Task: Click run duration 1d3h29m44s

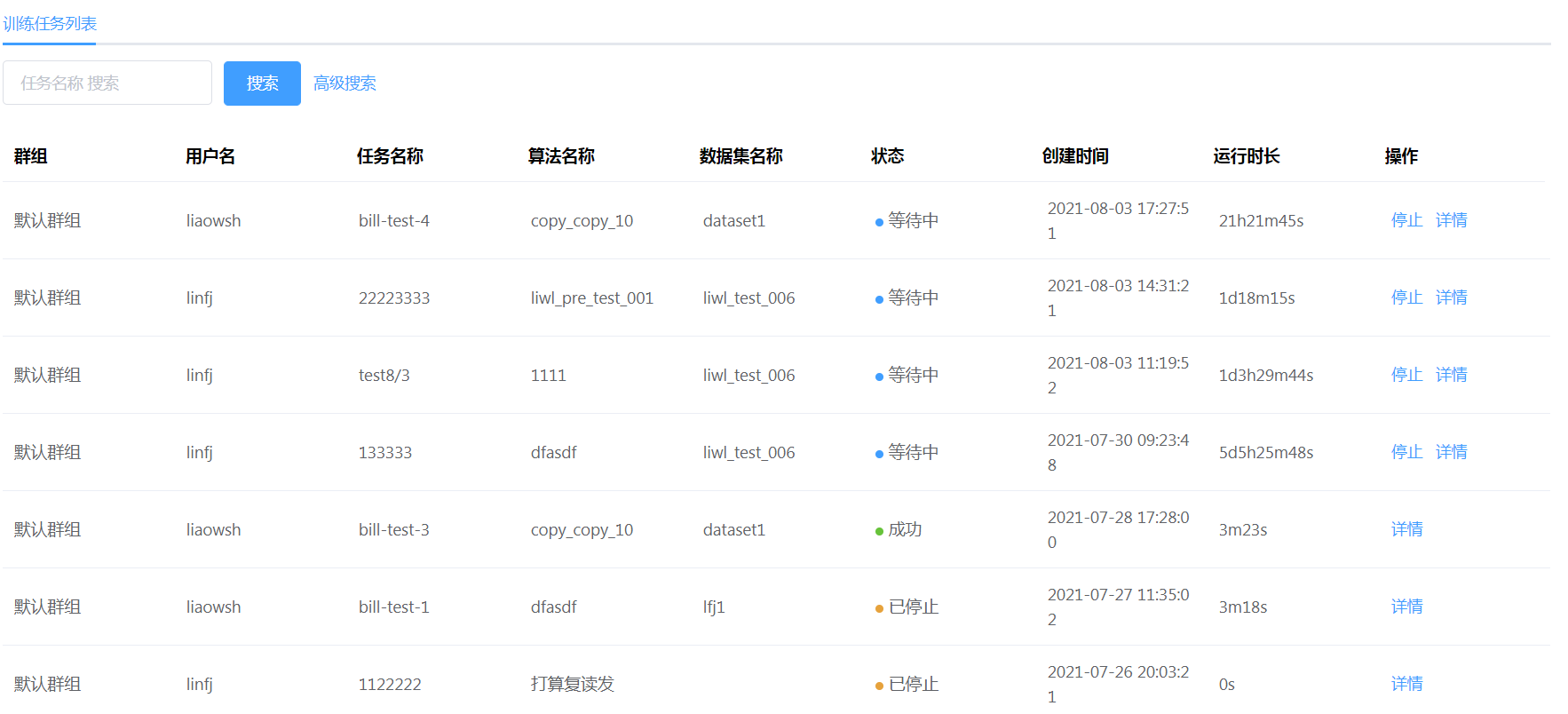Action: click(x=1266, y=375)
